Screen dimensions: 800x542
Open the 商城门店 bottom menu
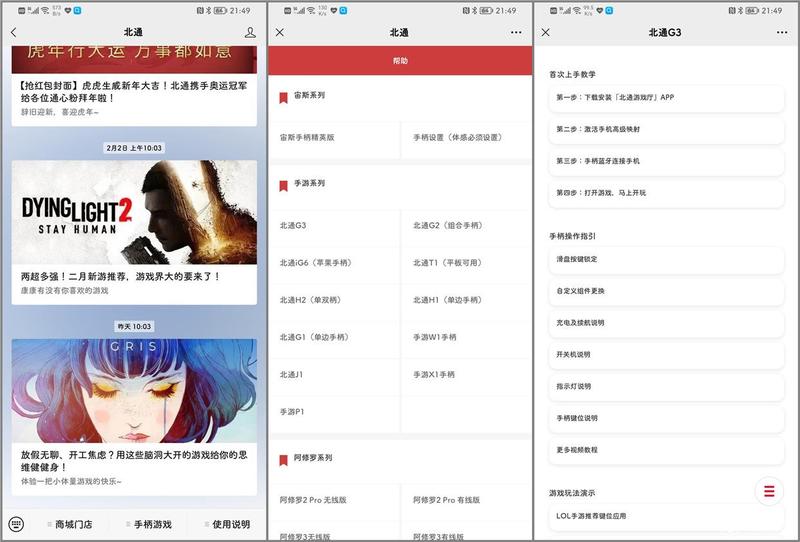click(x=70, y=524)
